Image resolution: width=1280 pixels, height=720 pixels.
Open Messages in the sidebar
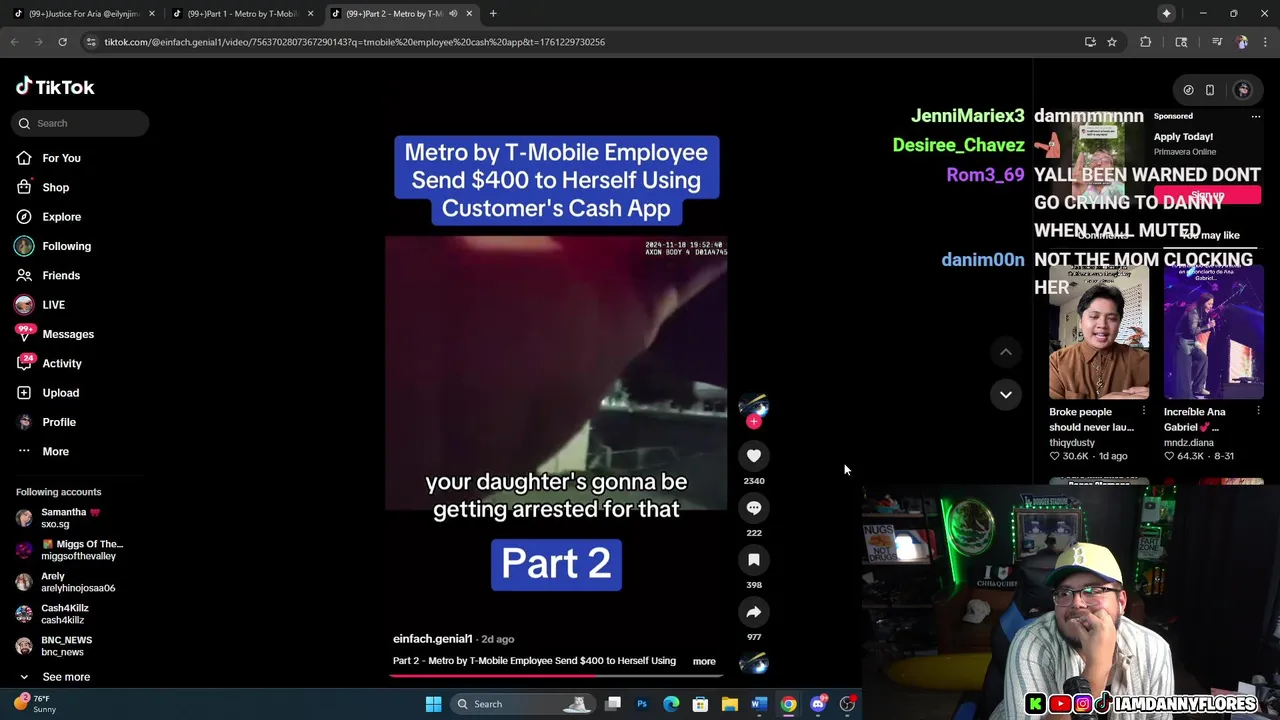(68, 334)
